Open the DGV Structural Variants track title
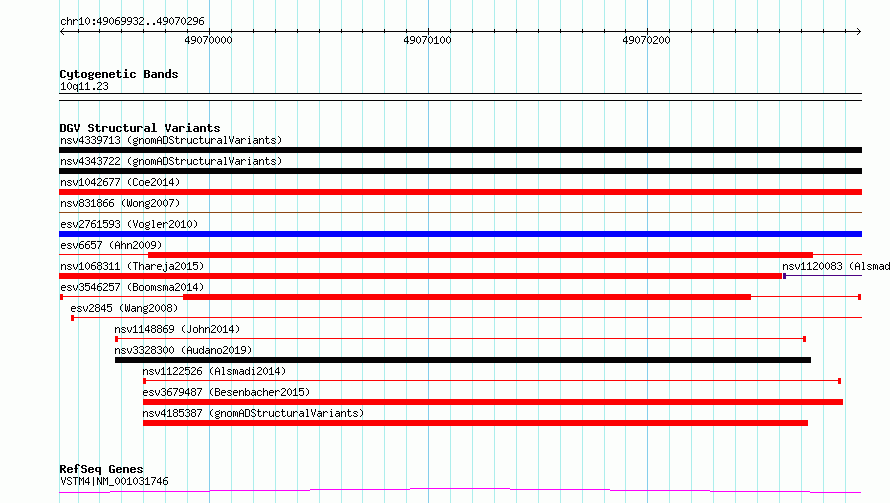Viewport: 890px width, 503px height. click(140, 128)
